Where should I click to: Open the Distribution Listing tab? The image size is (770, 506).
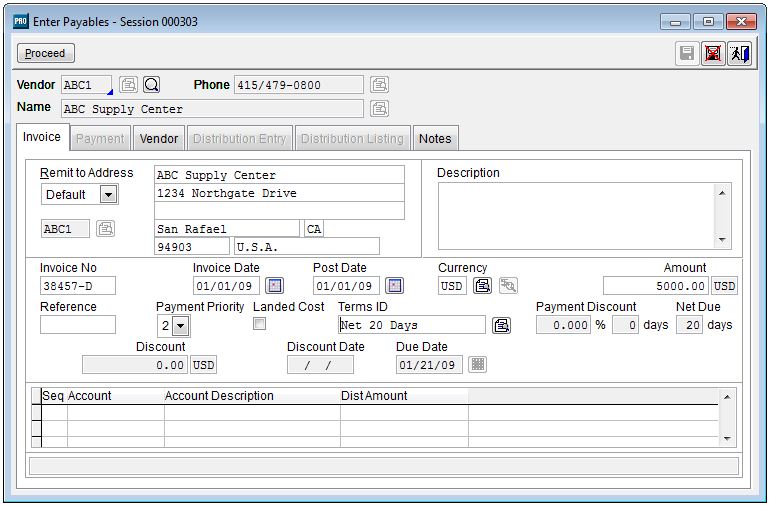tap(352, 139)
